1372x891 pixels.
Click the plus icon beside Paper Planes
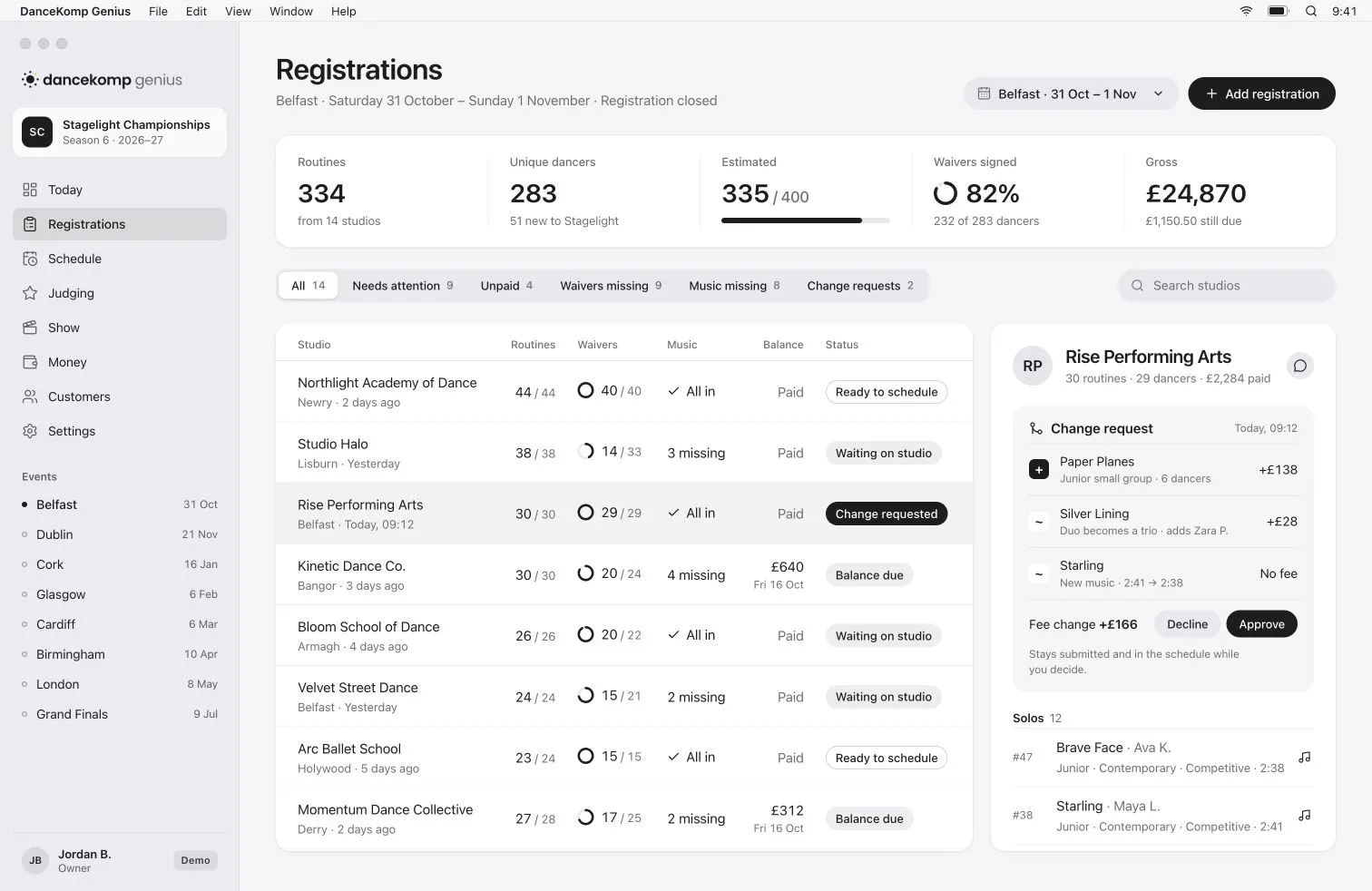(1039, 470)
